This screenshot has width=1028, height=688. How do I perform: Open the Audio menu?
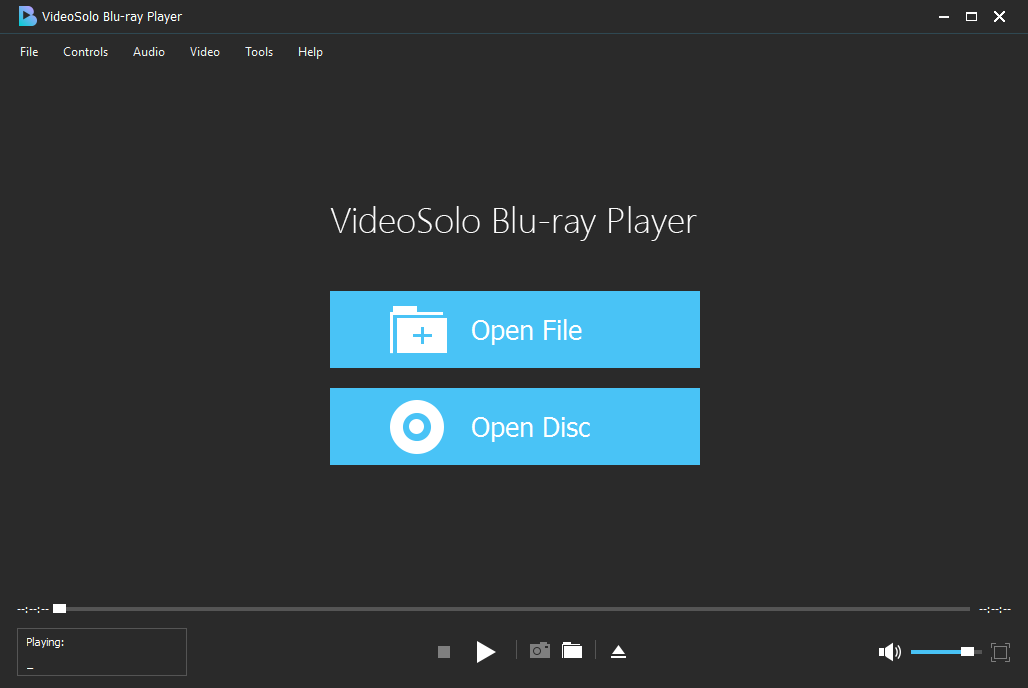pyautogui.click(x=149, y=52)
